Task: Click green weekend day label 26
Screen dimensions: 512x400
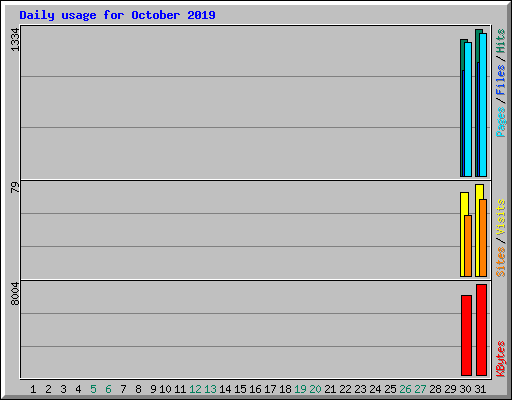Action: [x=405, y=389]
